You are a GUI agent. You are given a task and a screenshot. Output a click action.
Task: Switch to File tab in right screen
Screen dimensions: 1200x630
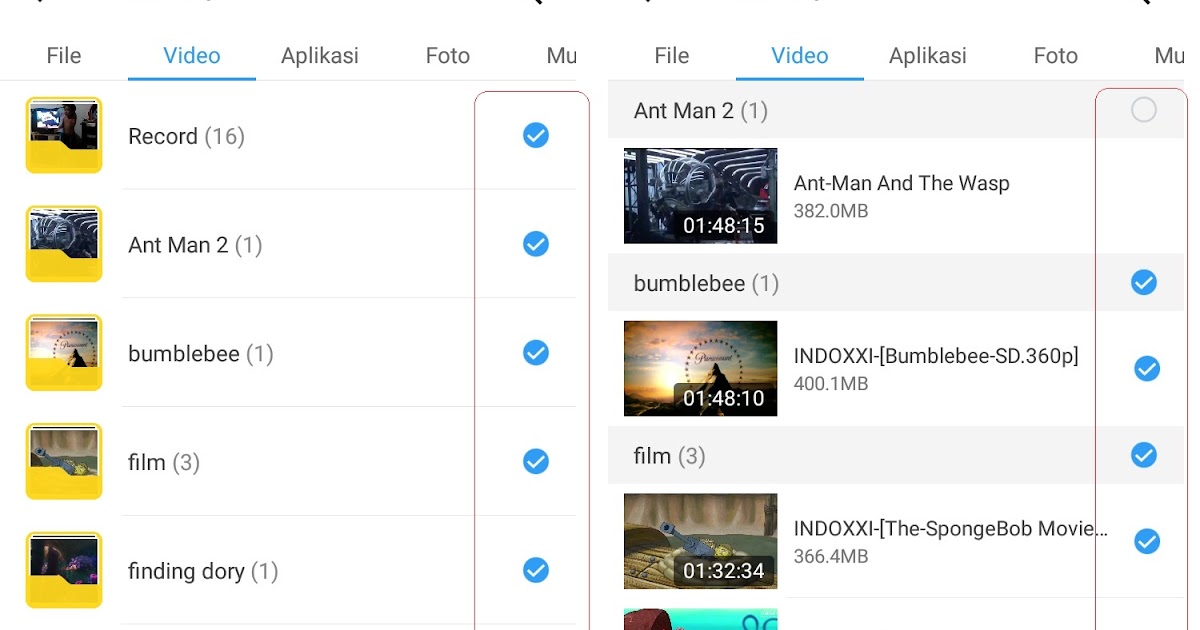pyautogui.click(x=672, y=56)
